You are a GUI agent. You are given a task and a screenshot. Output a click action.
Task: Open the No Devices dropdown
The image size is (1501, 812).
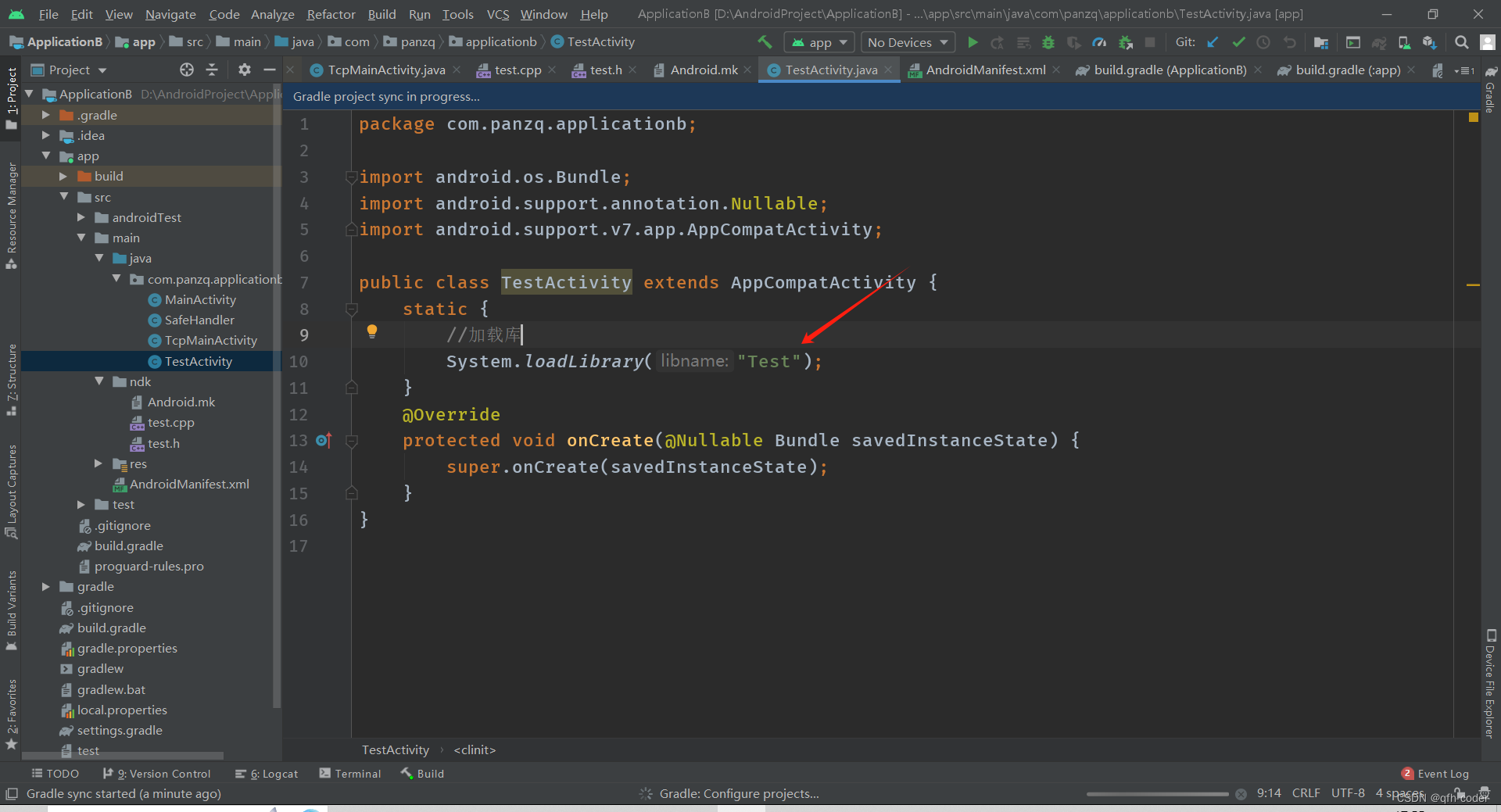[x=908, y=42]
